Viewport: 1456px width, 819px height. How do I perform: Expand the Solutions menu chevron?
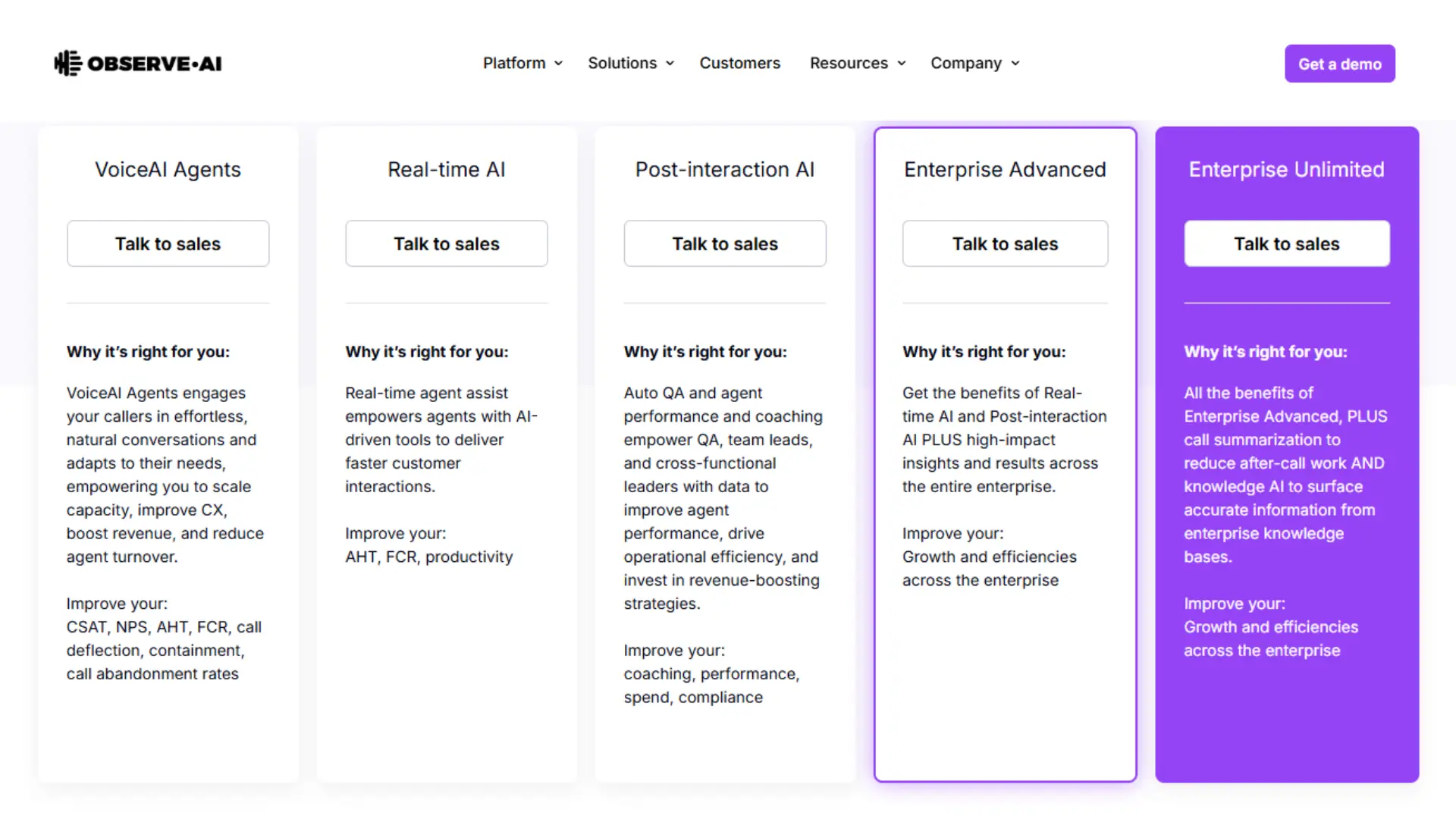[x=670, y=64]
